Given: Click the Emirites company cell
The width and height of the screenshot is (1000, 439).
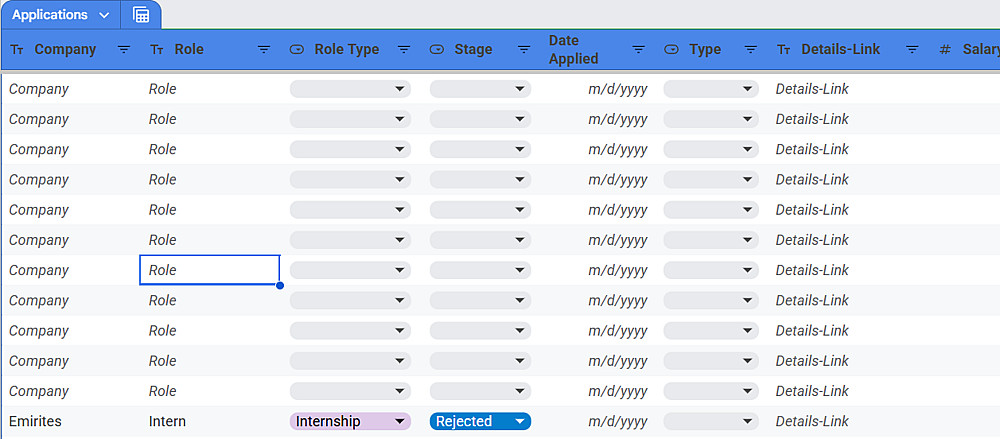Looking at the screenshot, I should [x=36, y=422].
